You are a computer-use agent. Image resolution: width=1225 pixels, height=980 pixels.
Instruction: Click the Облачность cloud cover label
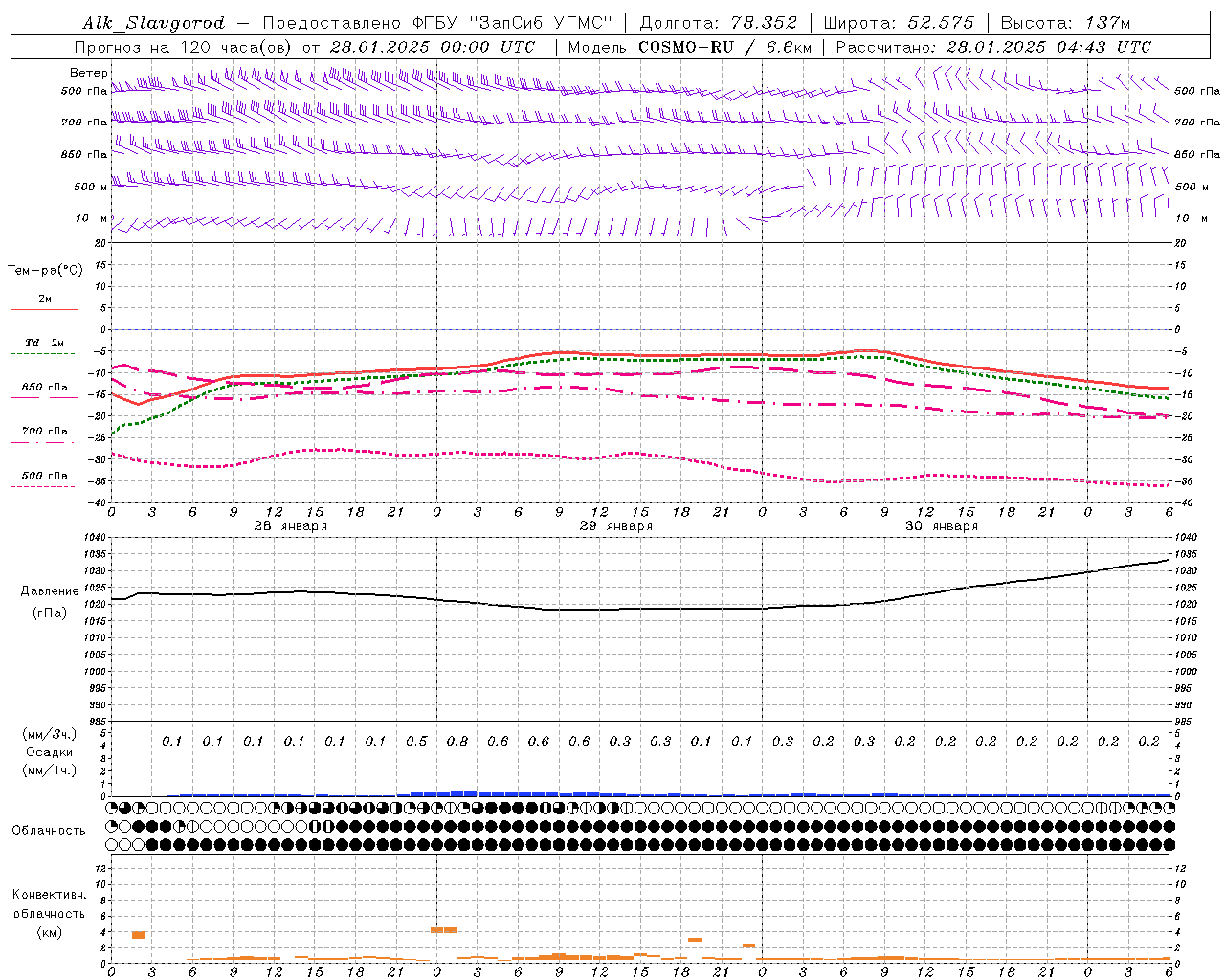[49, 830]
